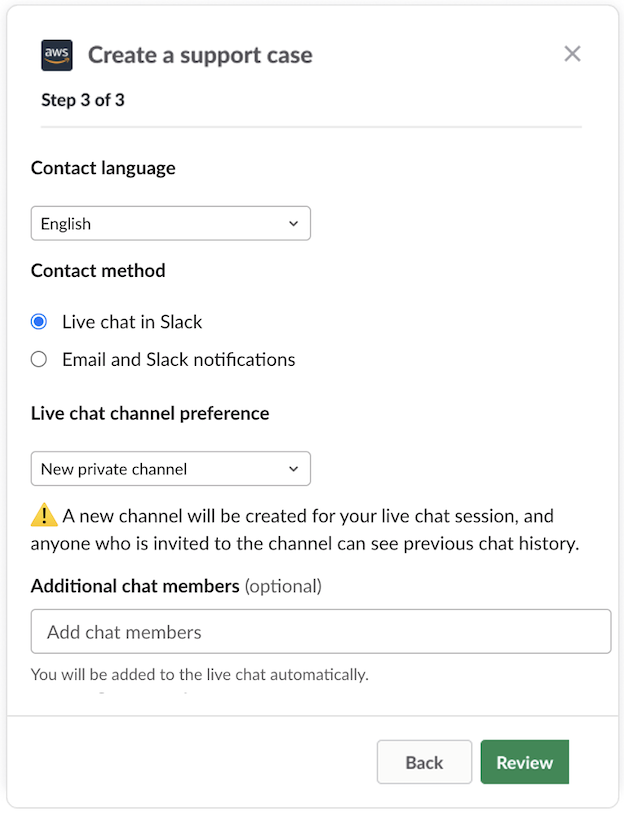This screenshot has width=624, height=818.
Task: Click the Create a support case title
Action: tap(199, 56)
